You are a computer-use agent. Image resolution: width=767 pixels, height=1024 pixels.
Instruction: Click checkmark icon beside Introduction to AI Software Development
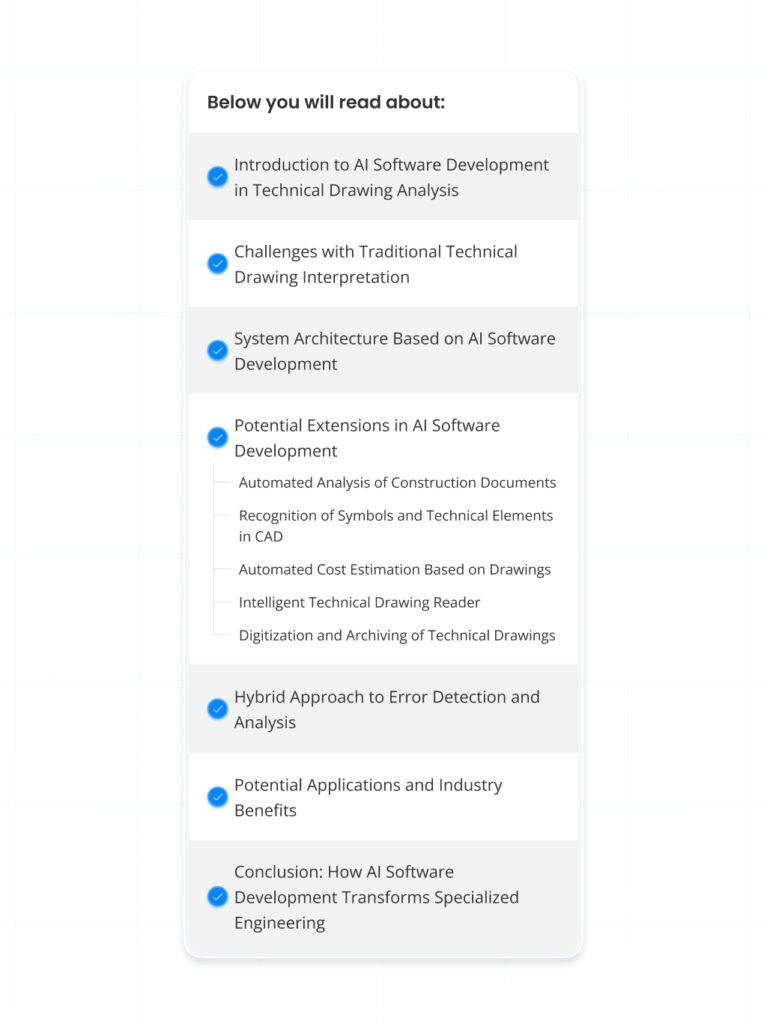click(217, 177)
